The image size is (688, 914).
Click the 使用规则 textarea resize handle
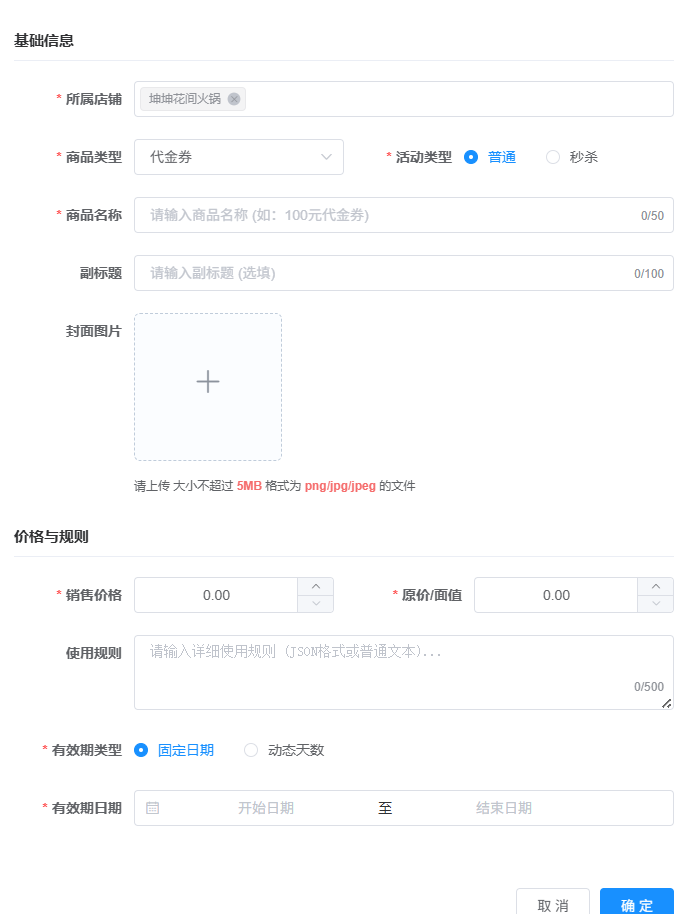666,704
